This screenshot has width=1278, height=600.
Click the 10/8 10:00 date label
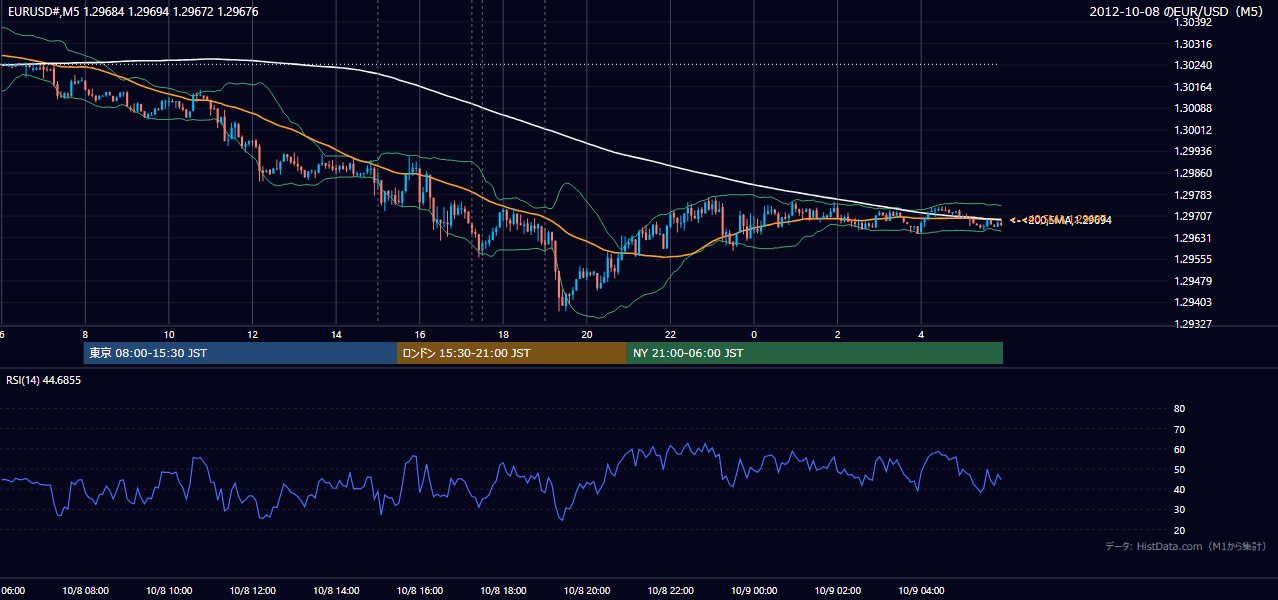[169, 590]
